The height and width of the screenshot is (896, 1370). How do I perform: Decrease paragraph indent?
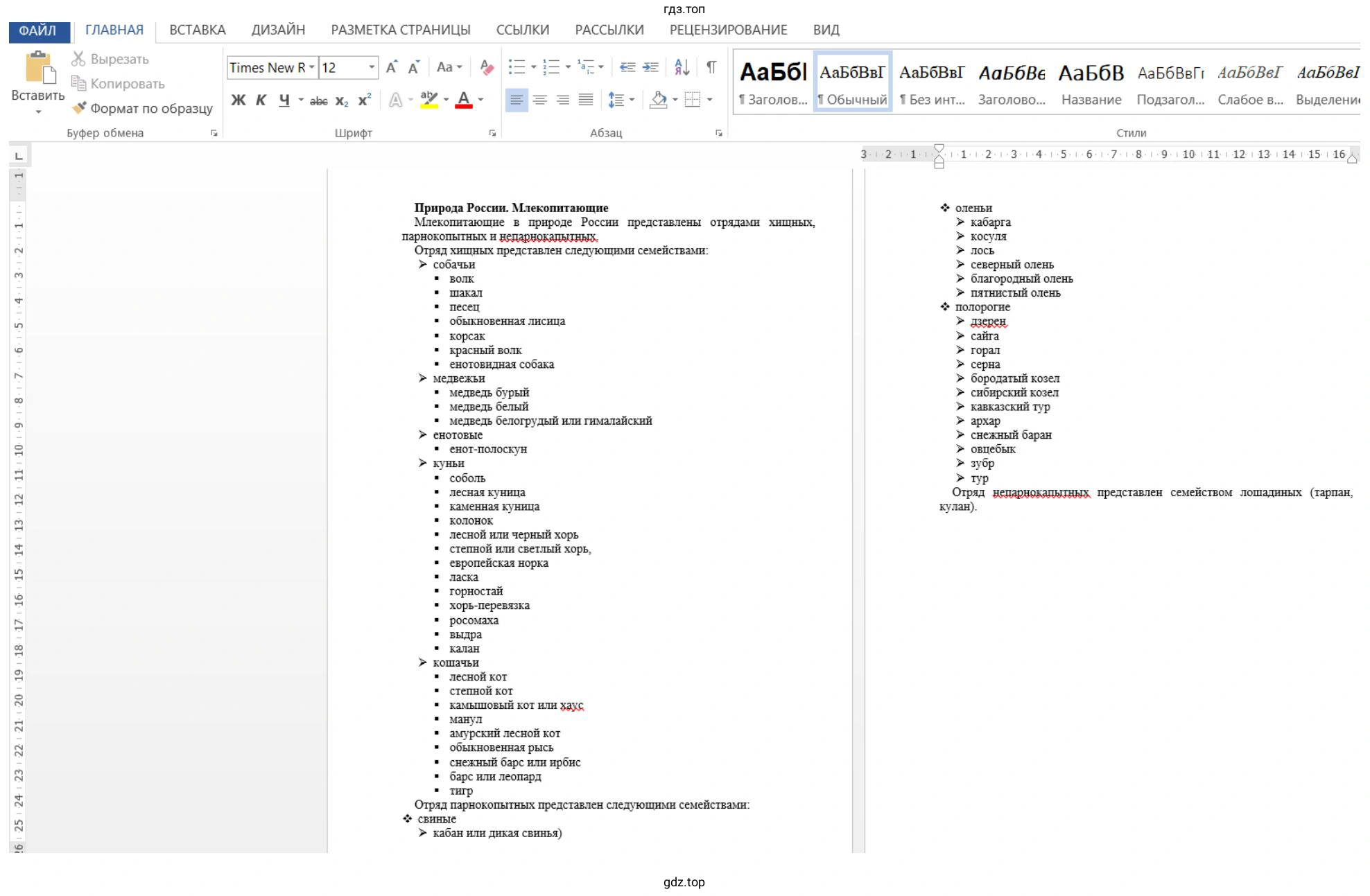[x=627, y=67]
